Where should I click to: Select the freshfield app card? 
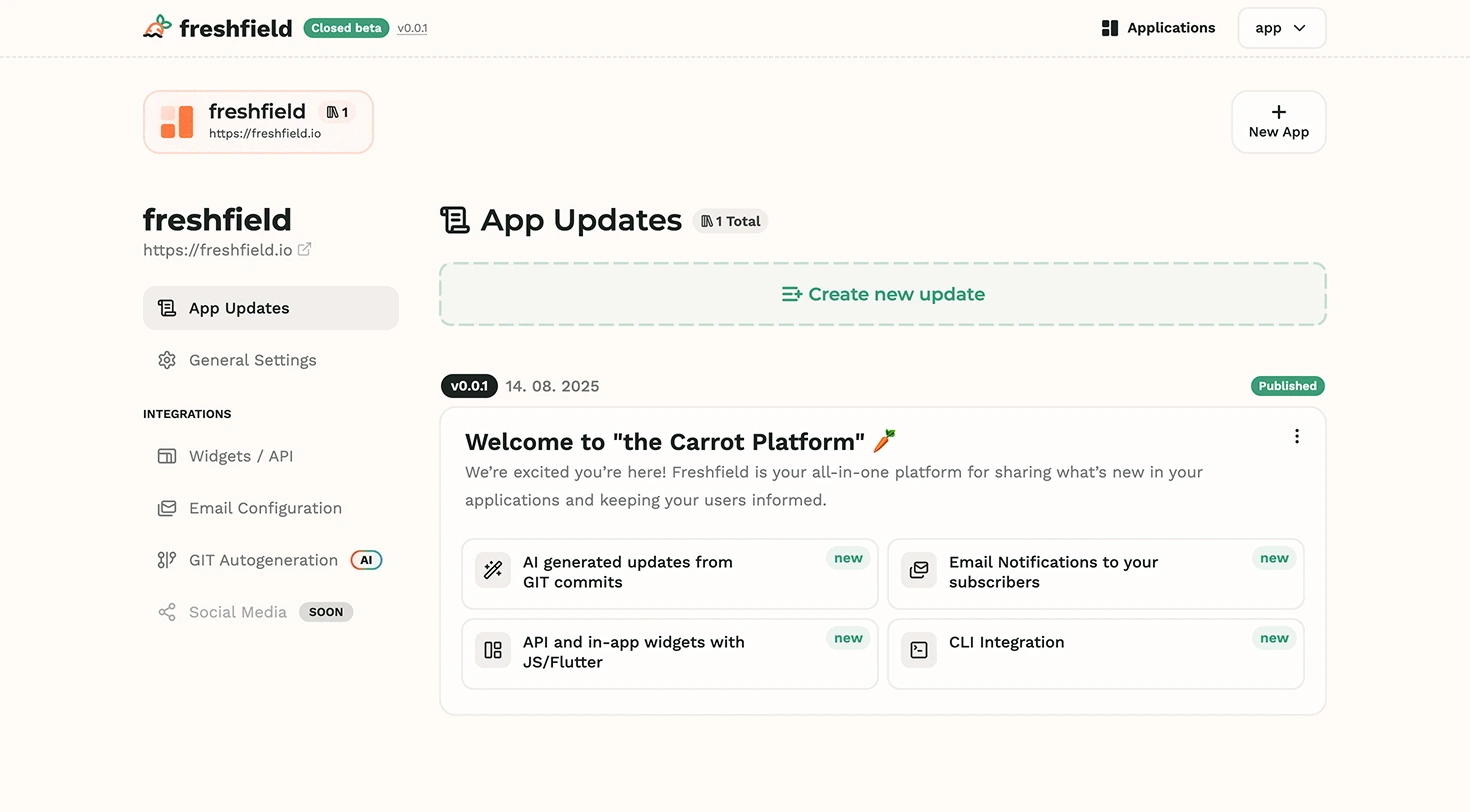click(258, 122)
